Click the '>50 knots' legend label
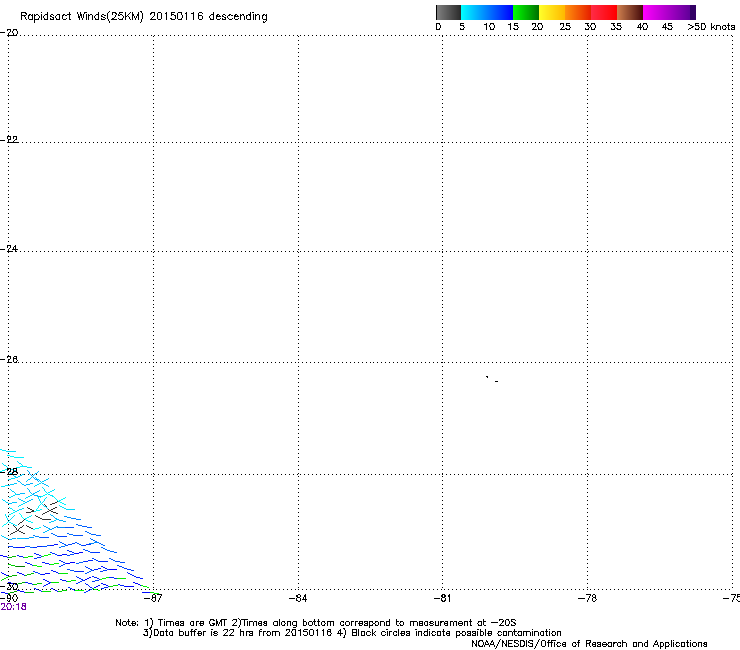Image resolution: width=740 pixels, height=650 pixels. 711,27
